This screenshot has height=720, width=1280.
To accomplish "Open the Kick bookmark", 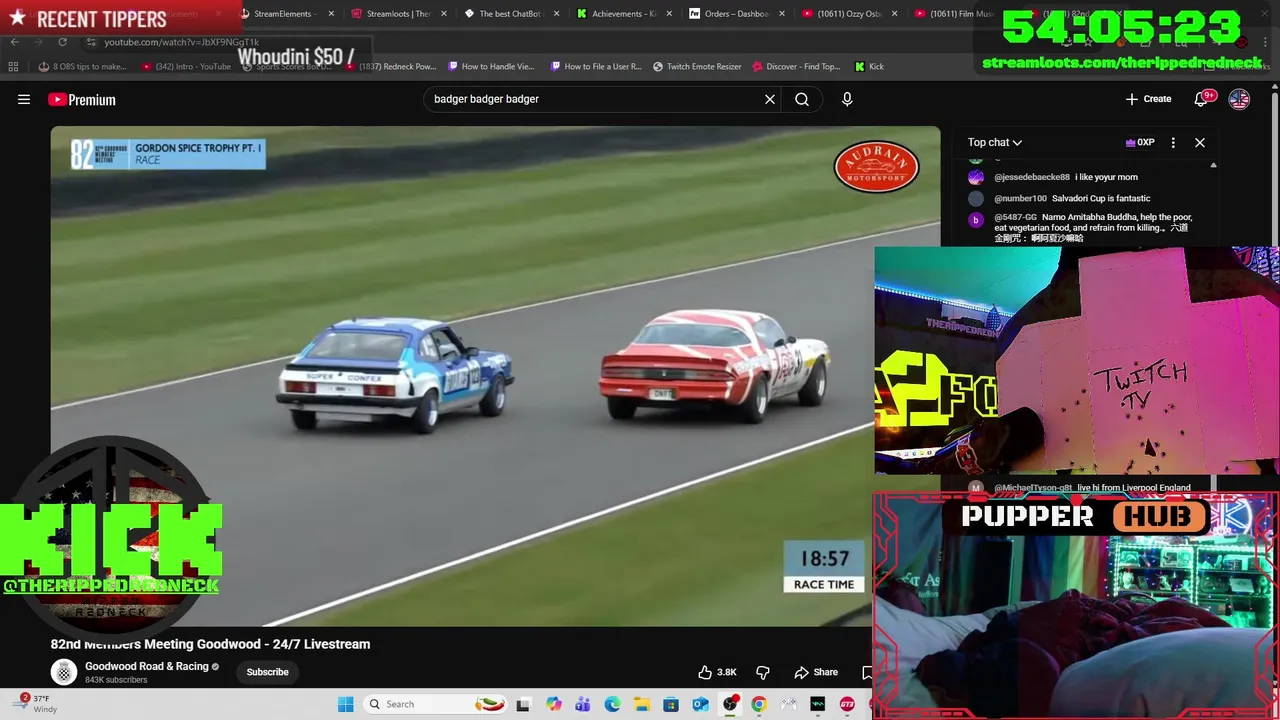I will pos(869,66).
